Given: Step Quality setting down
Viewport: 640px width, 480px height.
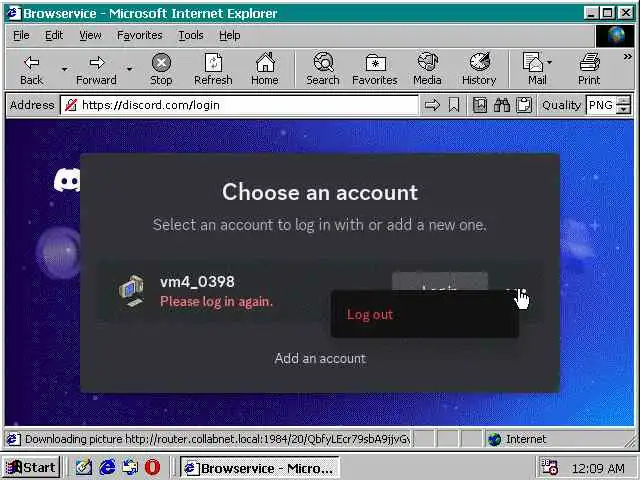Looking at the screenshot, I should [x=623, y=110].
